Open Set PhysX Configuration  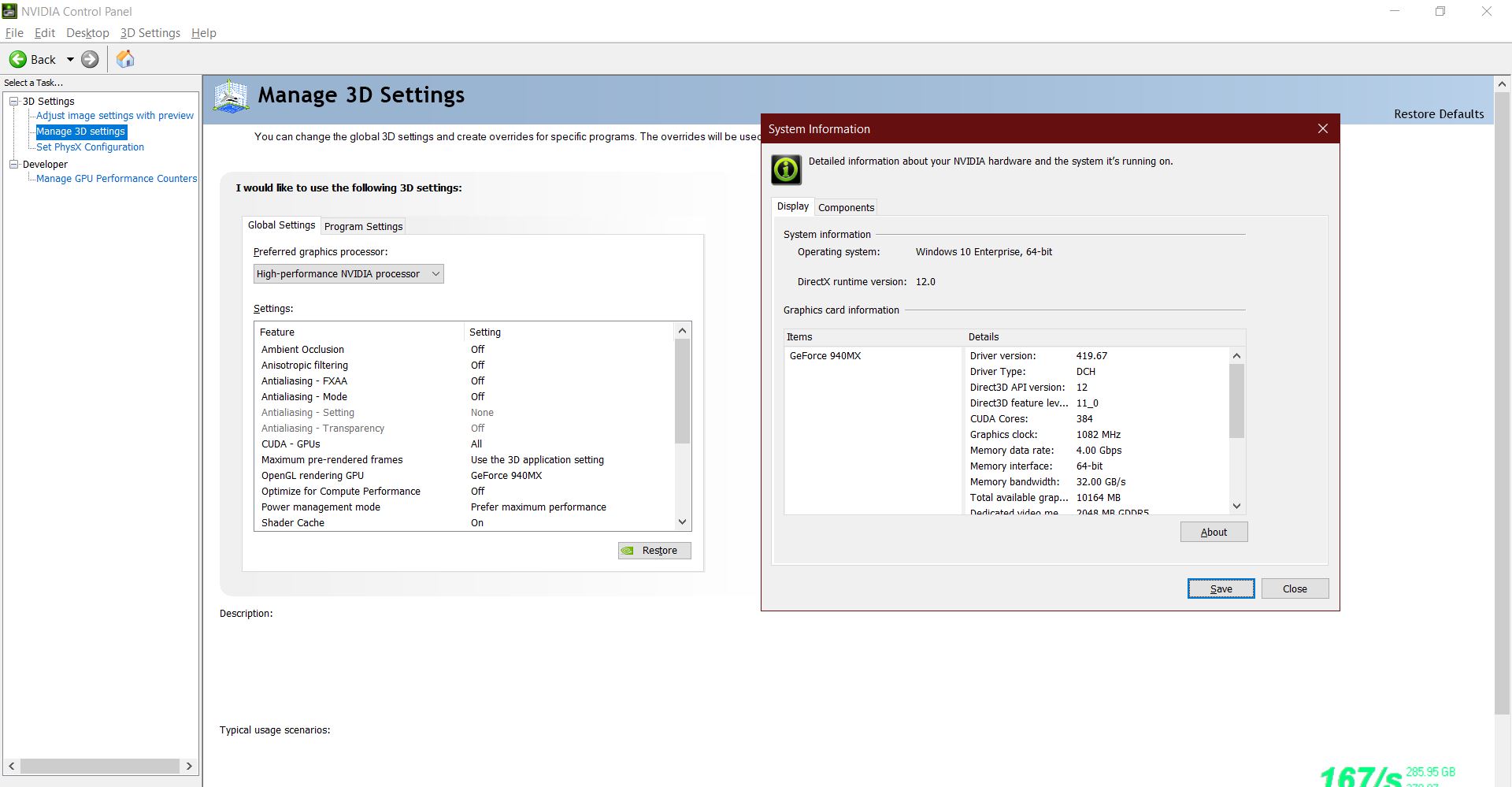(91, 147)
